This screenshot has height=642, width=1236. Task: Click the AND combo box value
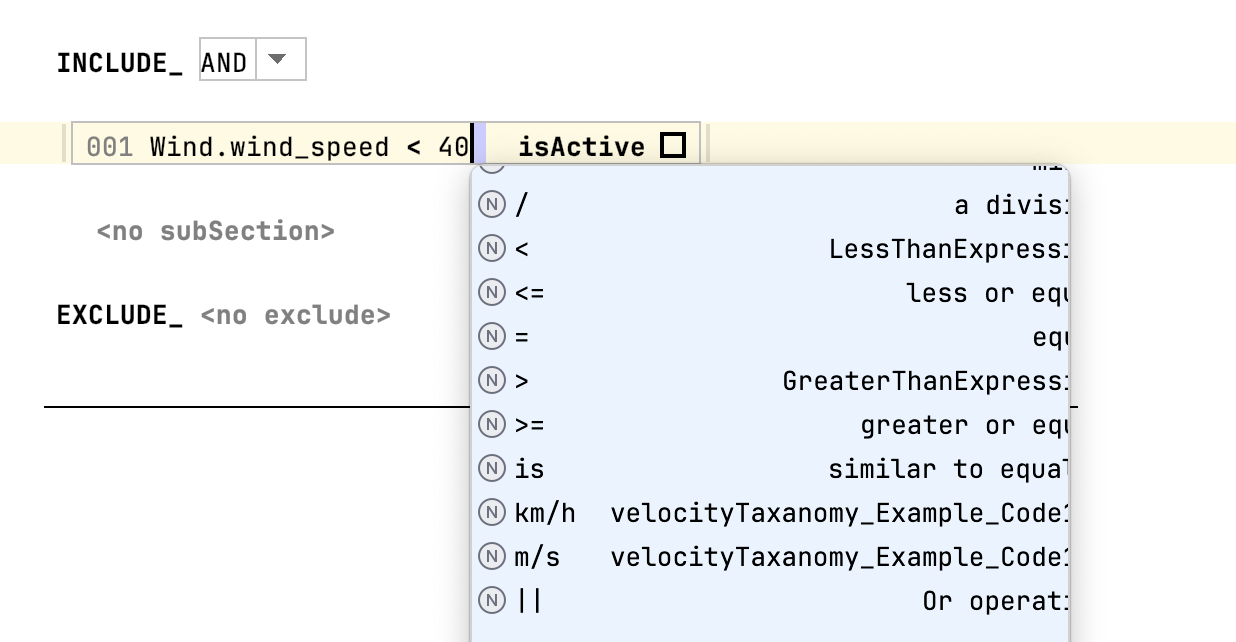[225, 63]
